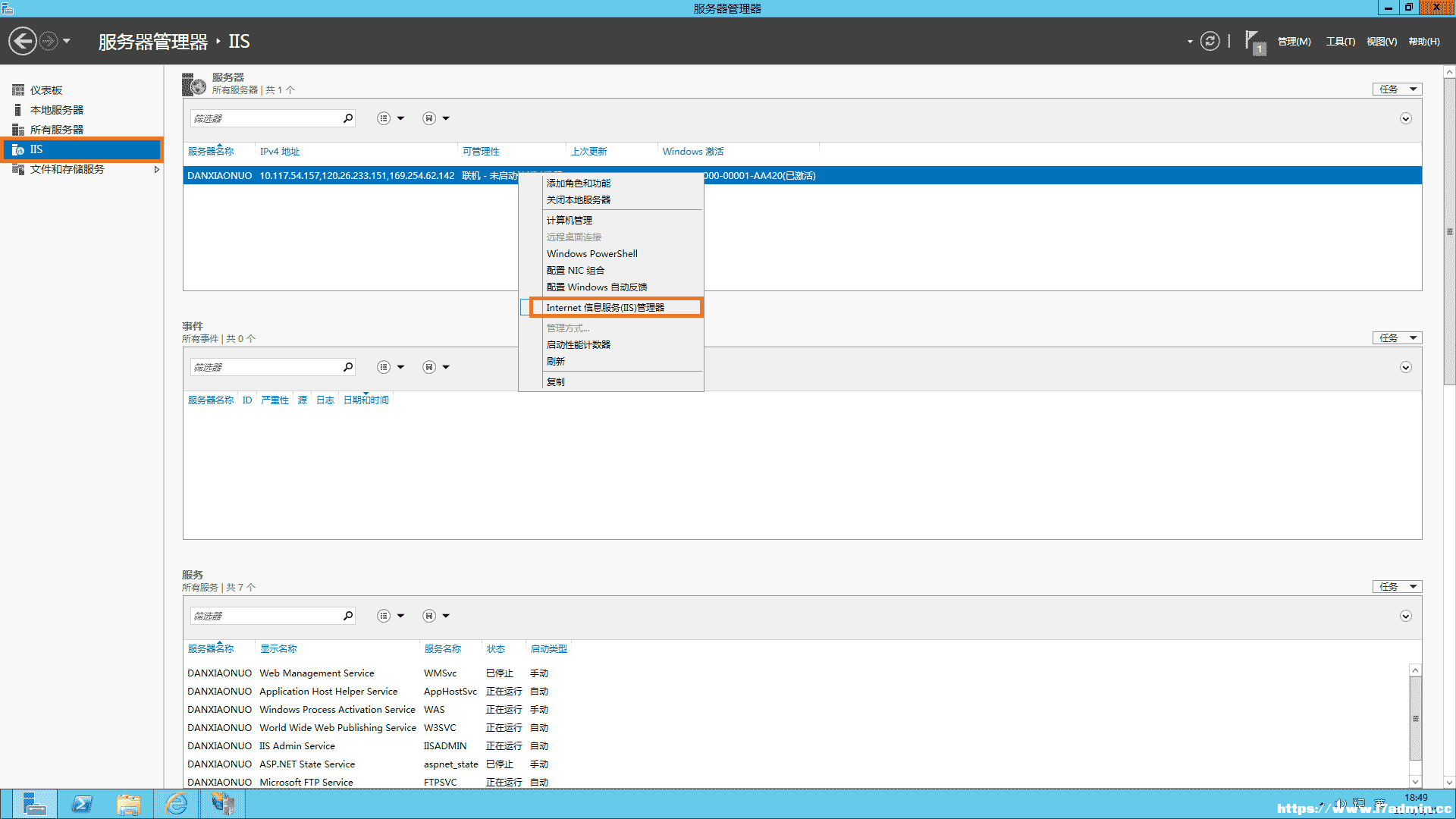Sort services by 显示名称 column
The width and height of the screenshot is (1456, 819).
[278, 649]
